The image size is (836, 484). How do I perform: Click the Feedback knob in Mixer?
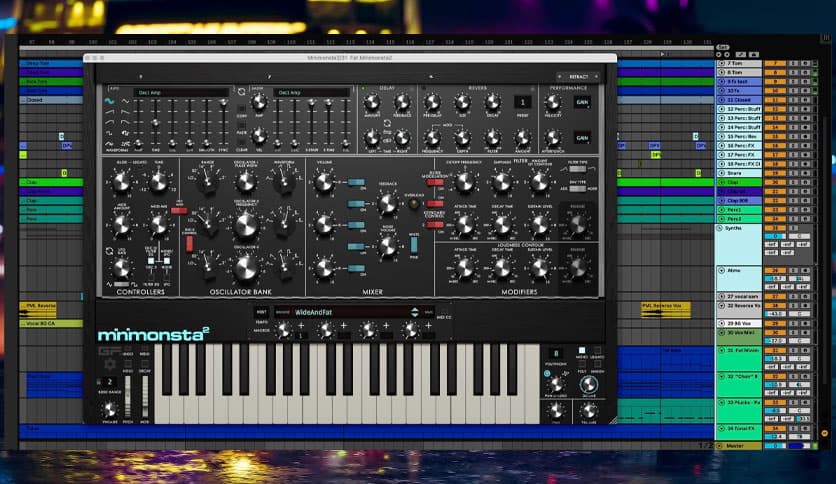(x=388, y=203)
